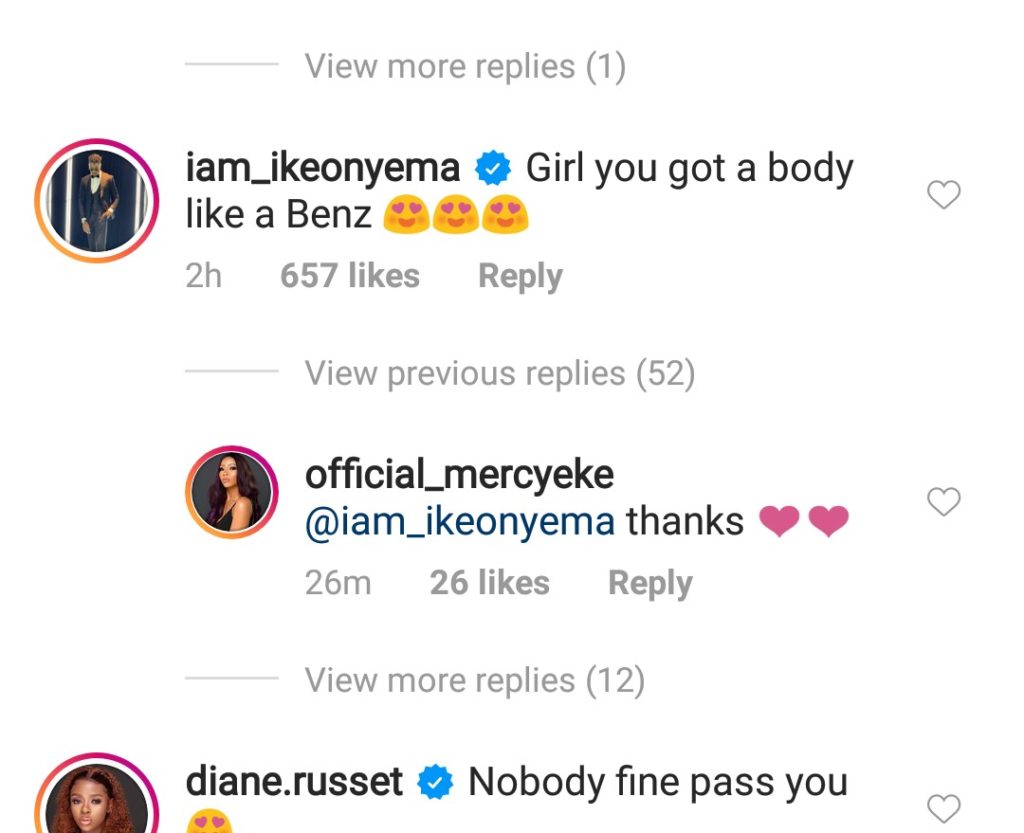Like iam_ikeonyema's Benz comment
This screenshot has width=1024, height=833.
[943, 195]
